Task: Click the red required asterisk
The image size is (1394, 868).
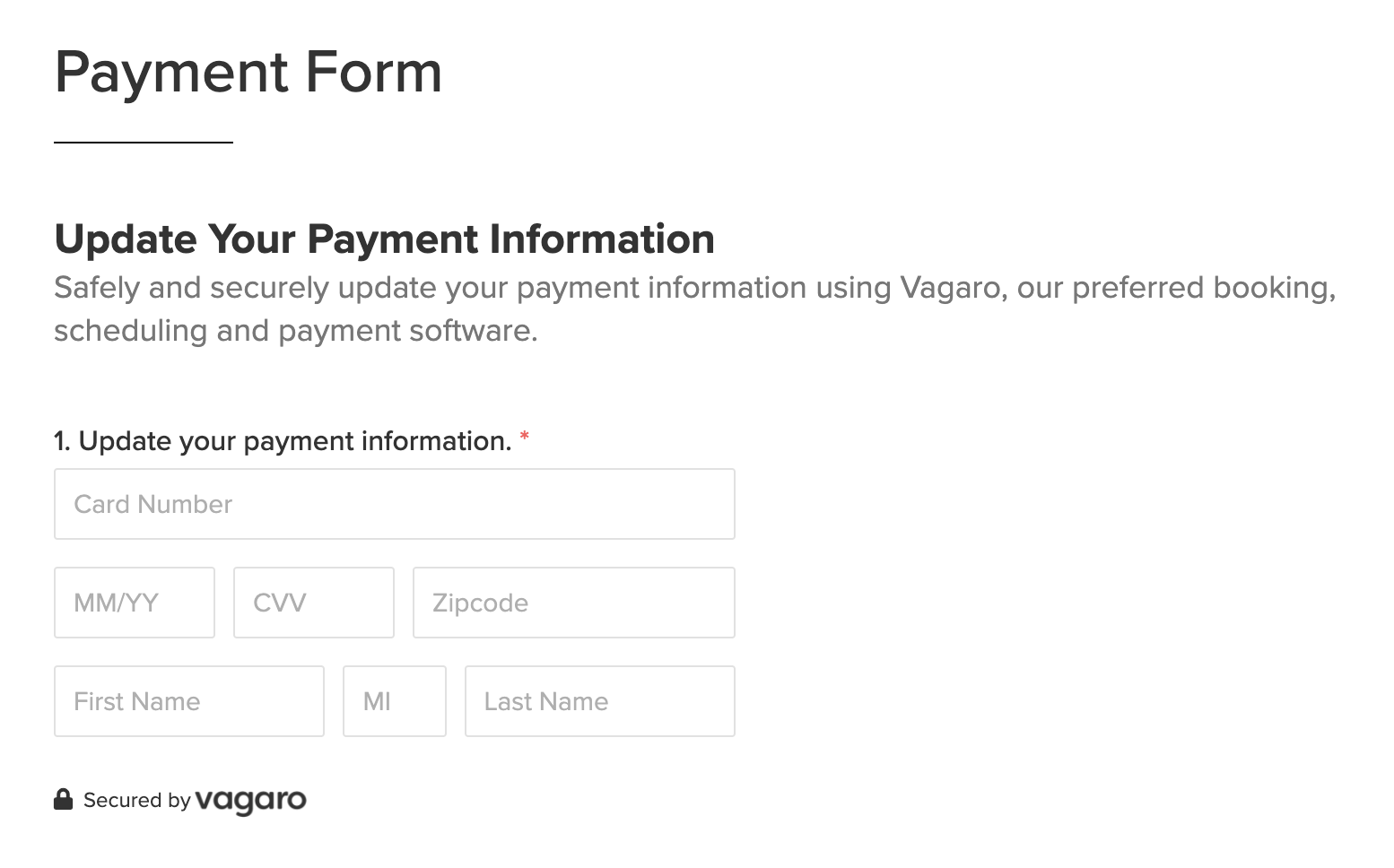Action: point(524,438)
